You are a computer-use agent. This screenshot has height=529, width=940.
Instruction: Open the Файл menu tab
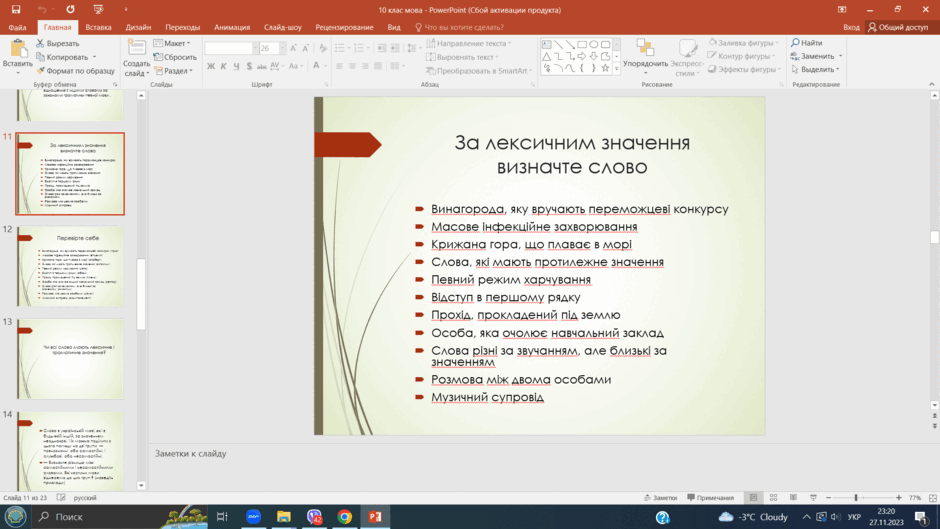tap(17, 27)
